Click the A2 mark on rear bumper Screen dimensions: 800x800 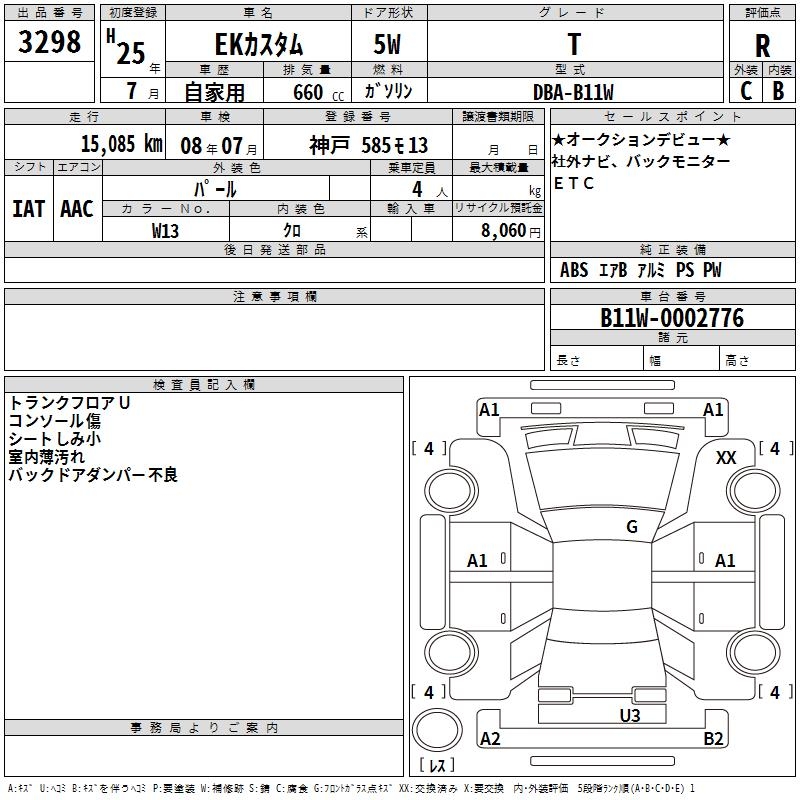[490, 738]
